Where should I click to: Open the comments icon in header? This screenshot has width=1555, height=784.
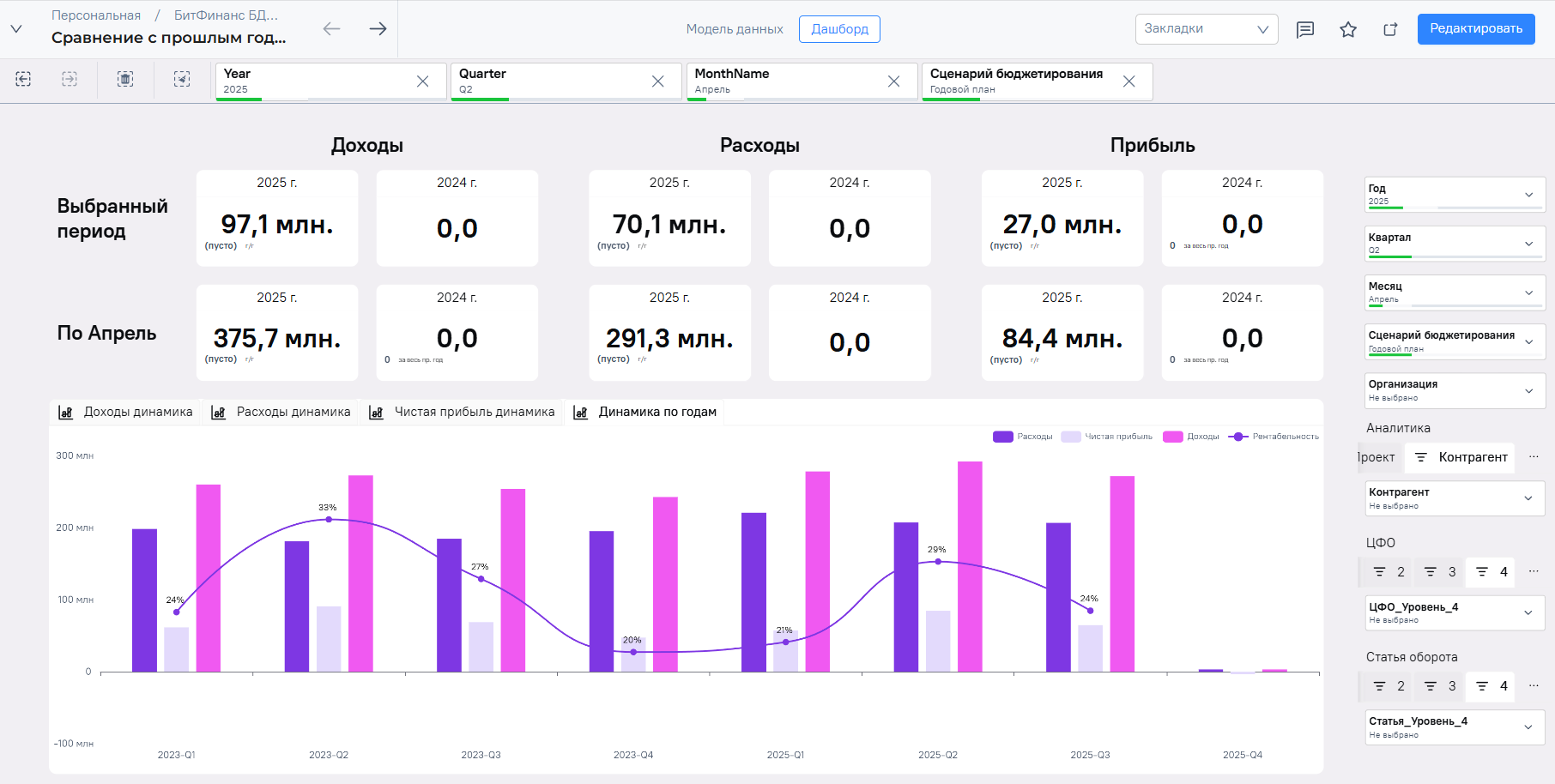(1305, 29)
